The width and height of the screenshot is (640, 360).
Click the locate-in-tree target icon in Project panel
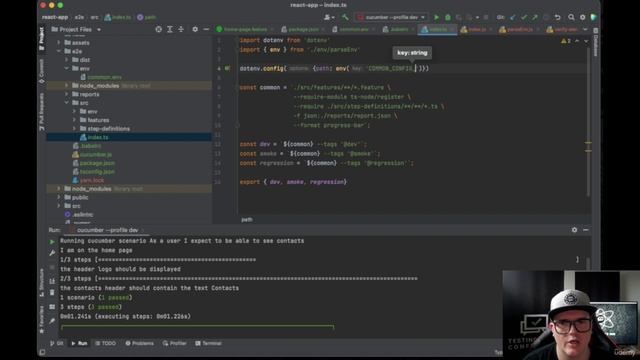coord(158,29)
